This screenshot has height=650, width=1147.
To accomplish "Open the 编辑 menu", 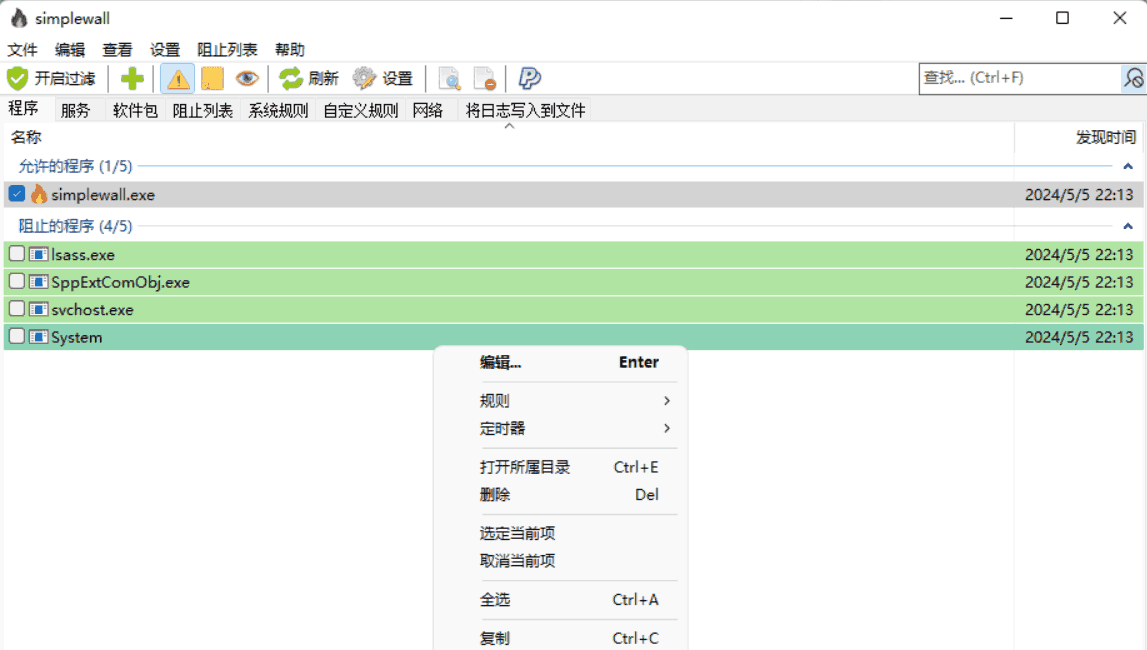I will coord(70,50).
